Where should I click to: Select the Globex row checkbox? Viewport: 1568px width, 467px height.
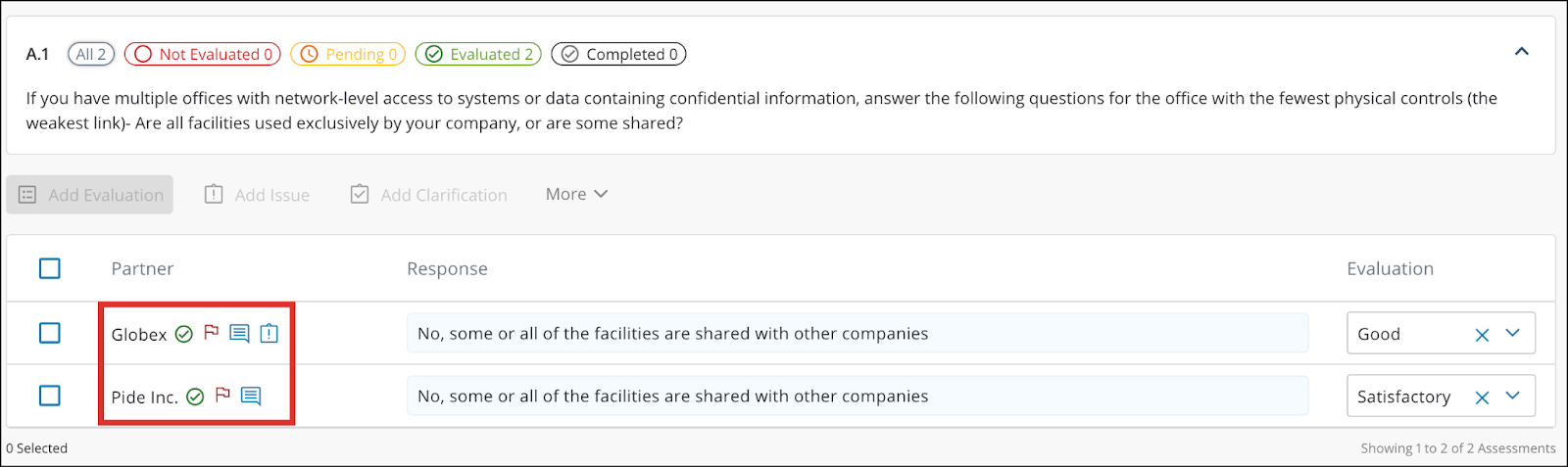coord(50,333)
